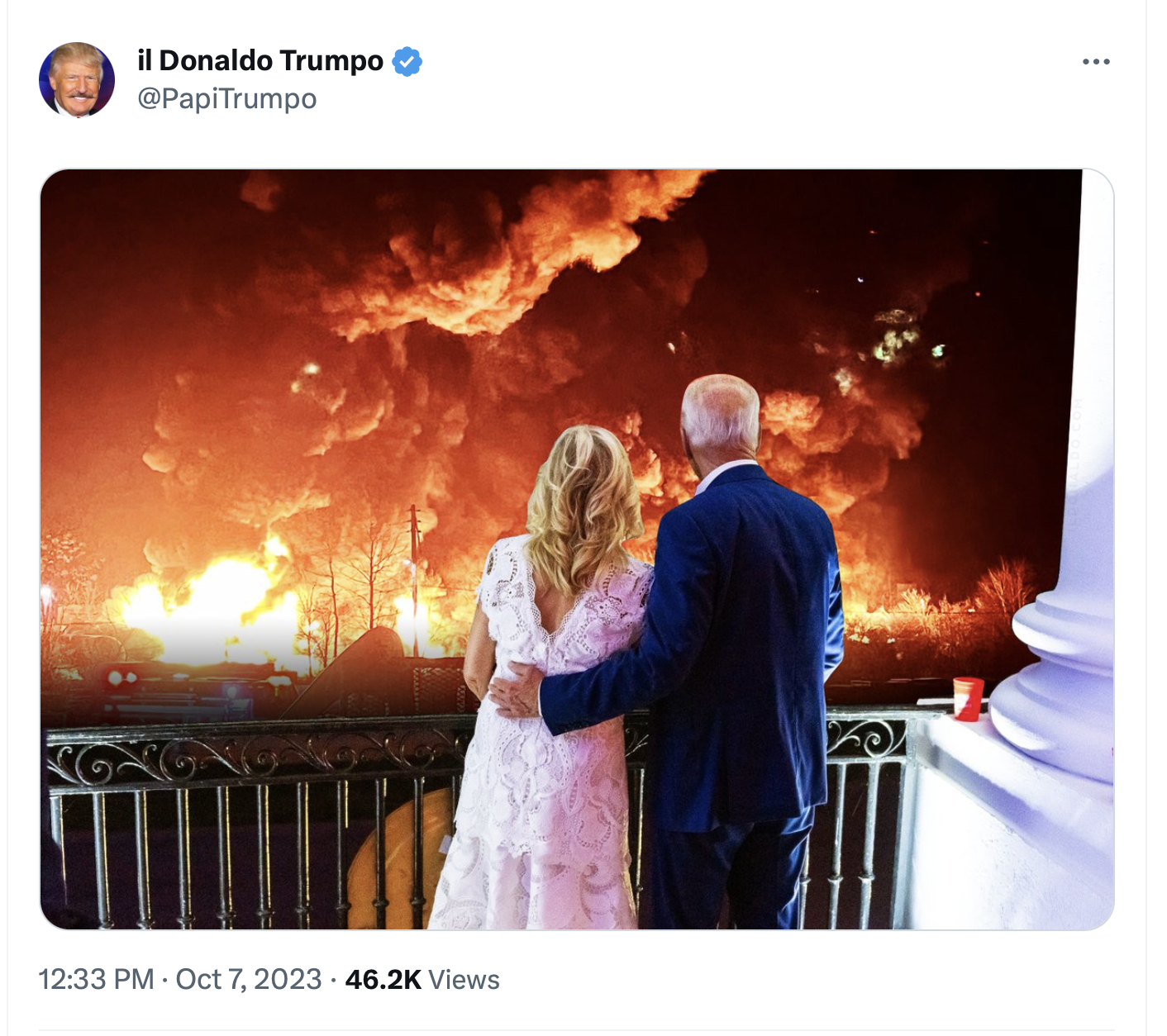
Task: Click the Oct 7, 2023 date
Action: 249,980
